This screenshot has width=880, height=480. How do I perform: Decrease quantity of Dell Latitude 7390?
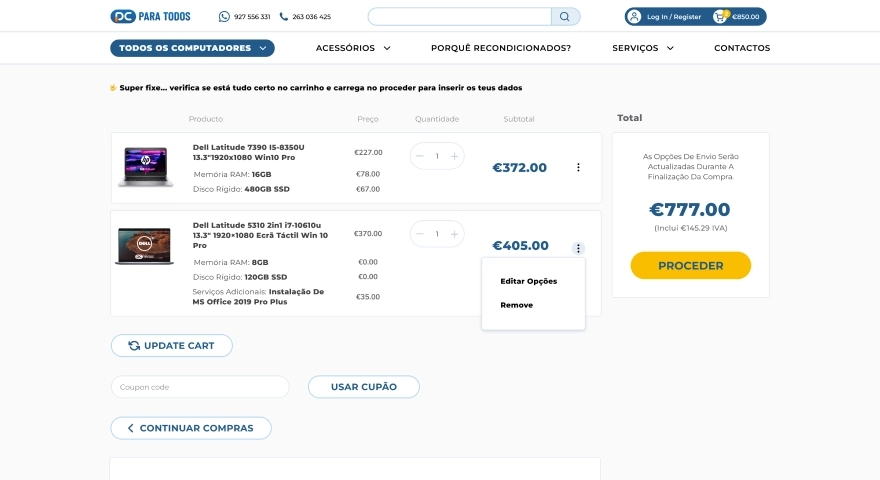420,156
